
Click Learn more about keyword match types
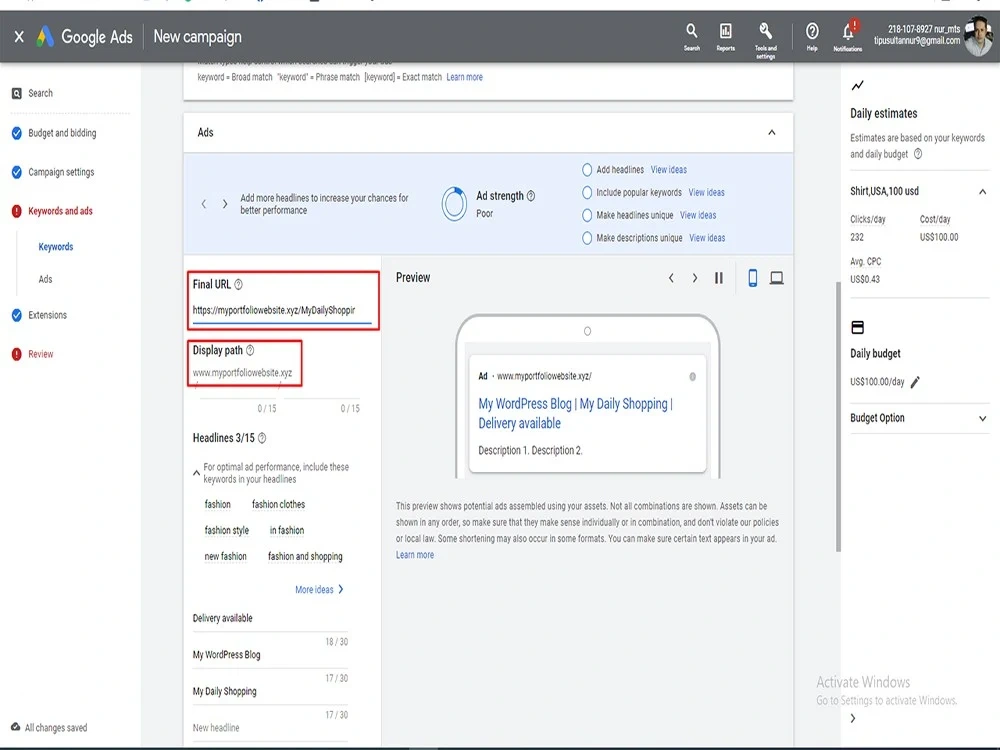[464, 77]
